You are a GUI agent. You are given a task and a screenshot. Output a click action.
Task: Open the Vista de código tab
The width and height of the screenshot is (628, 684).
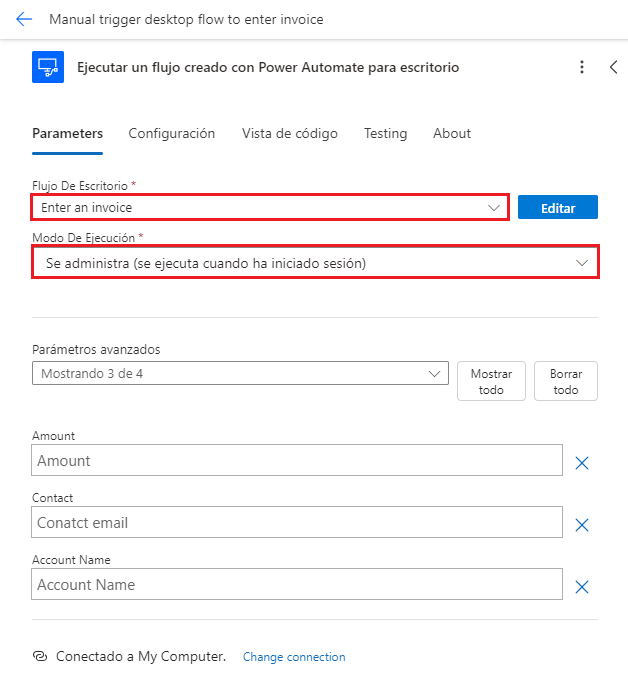(x=290, y=133)
